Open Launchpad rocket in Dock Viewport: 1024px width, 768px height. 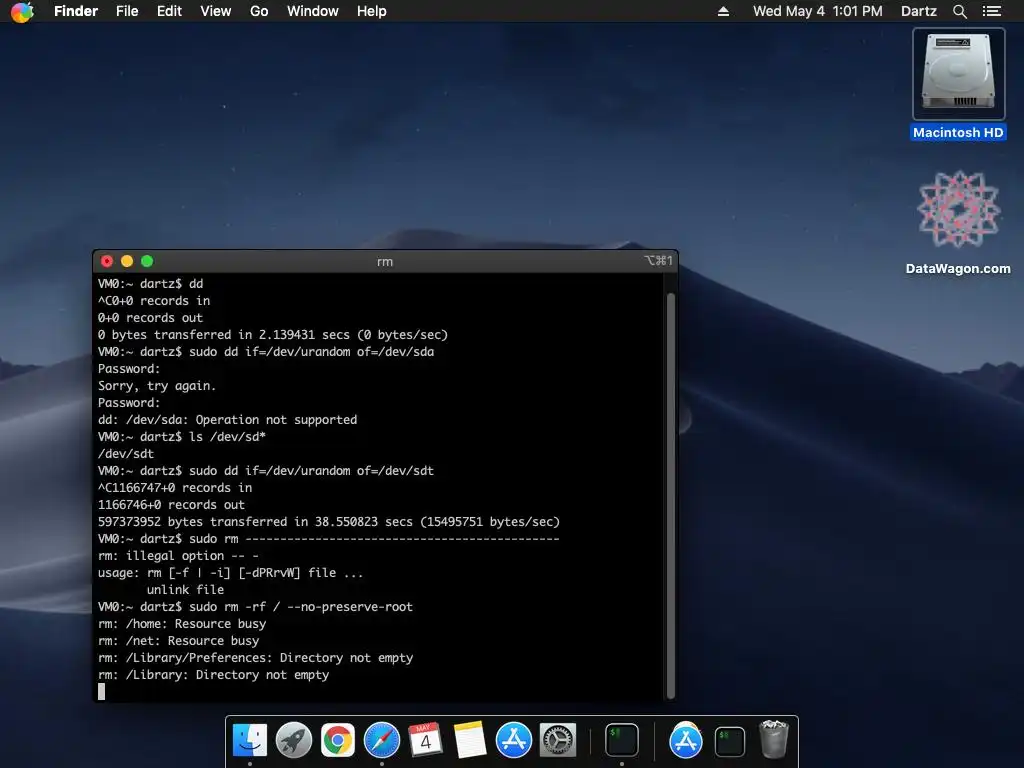[x=294, y=741]
